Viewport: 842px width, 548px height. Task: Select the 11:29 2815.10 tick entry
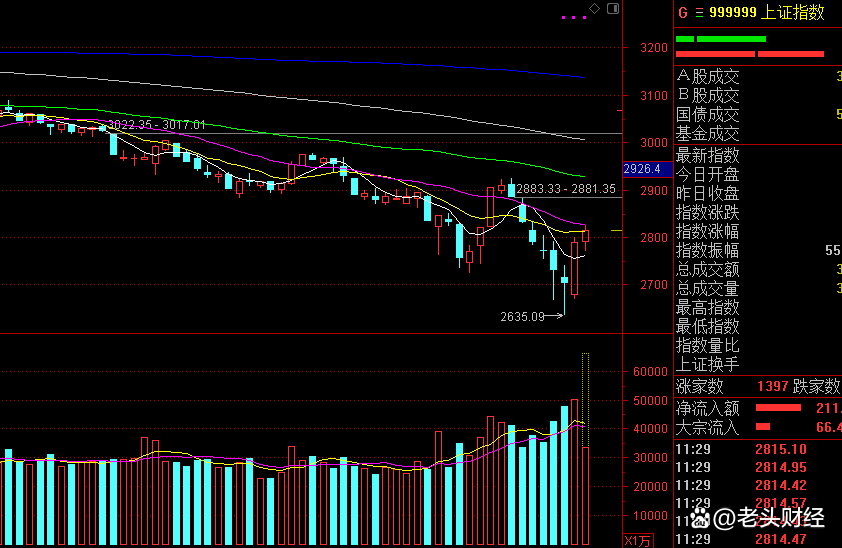click(757, 449)
